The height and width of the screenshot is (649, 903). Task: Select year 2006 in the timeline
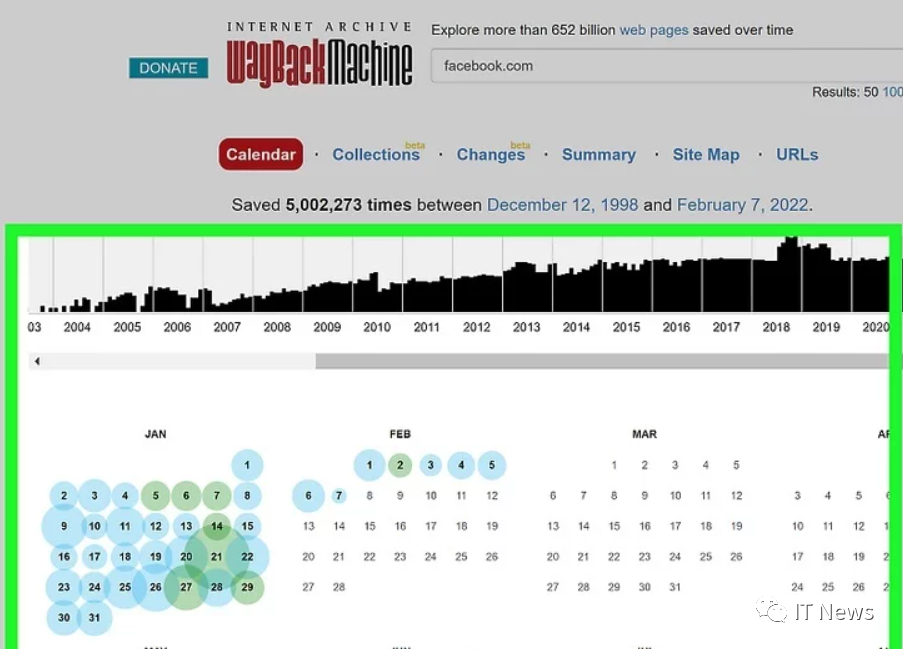pos(177,327)
